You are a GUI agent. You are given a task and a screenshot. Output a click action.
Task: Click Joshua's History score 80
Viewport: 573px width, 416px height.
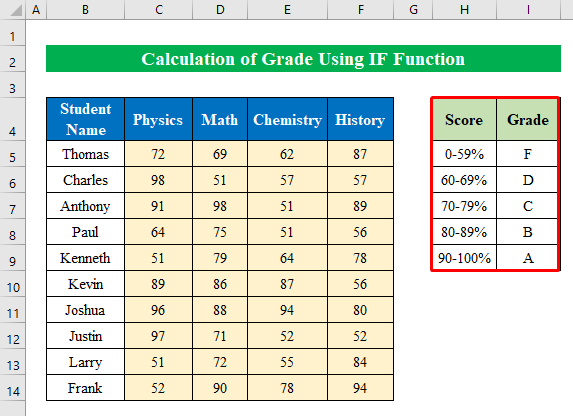[x=361, y=310]
